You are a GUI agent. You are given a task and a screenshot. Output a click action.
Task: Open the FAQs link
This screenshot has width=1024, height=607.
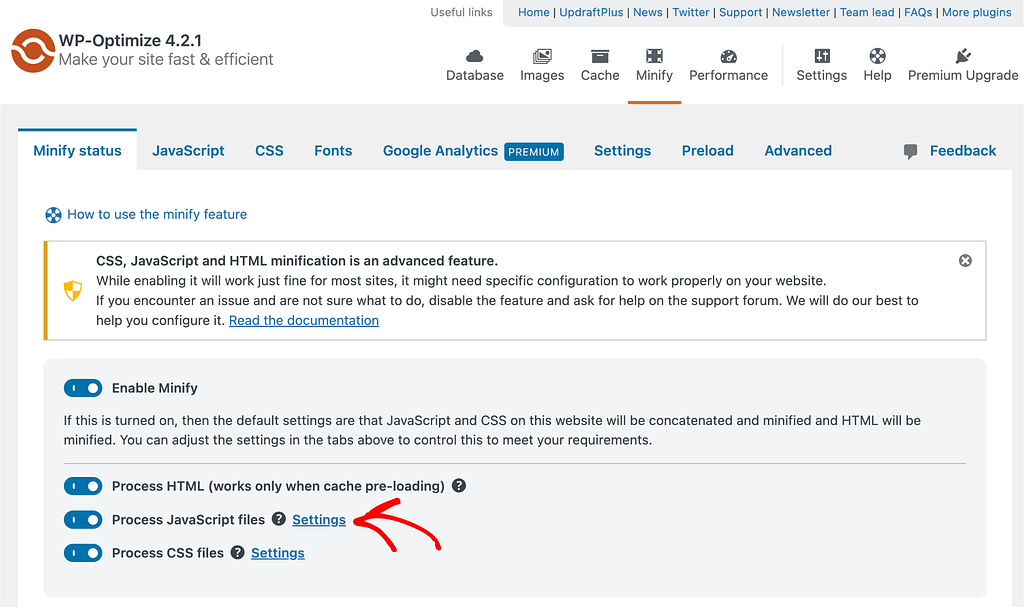(x=918, y=12)
